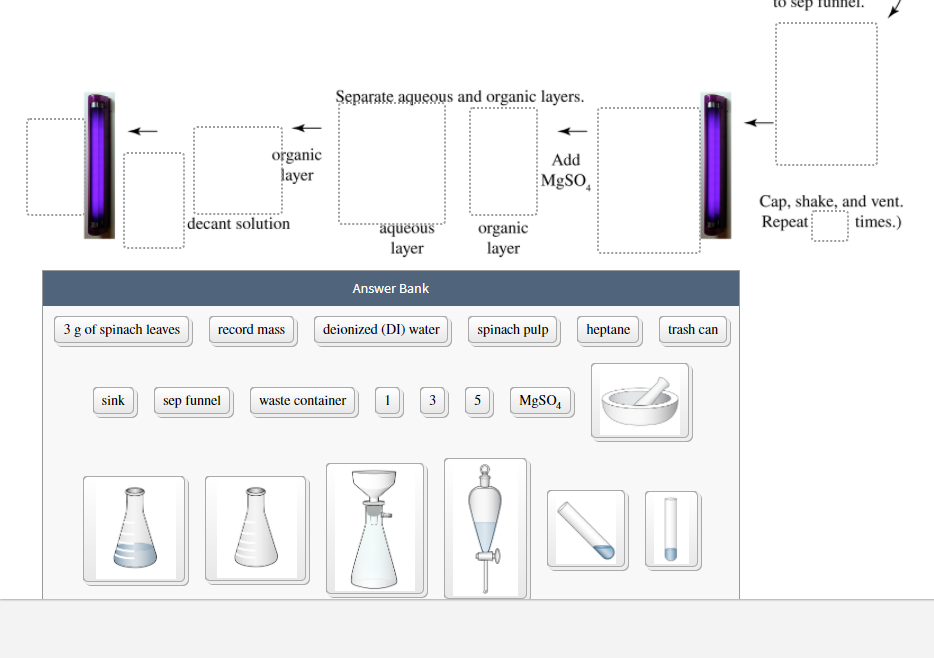Click the 'waste container' tile
The height and width of the screenshot is (658, 934).
[302, 400]
